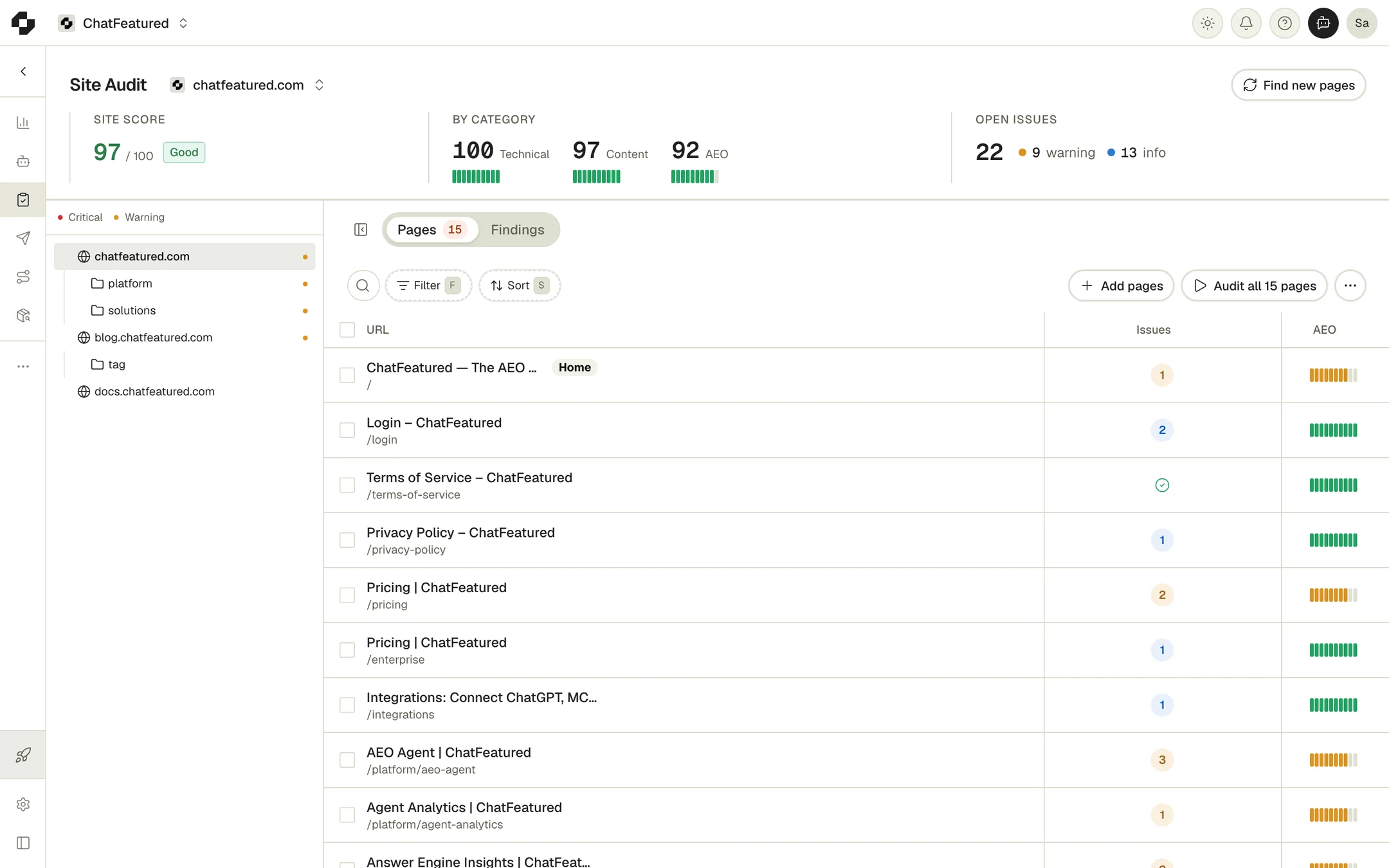Click the AEO category score bar under 92
Screen dimensions: 1389x868
point(694,177)
